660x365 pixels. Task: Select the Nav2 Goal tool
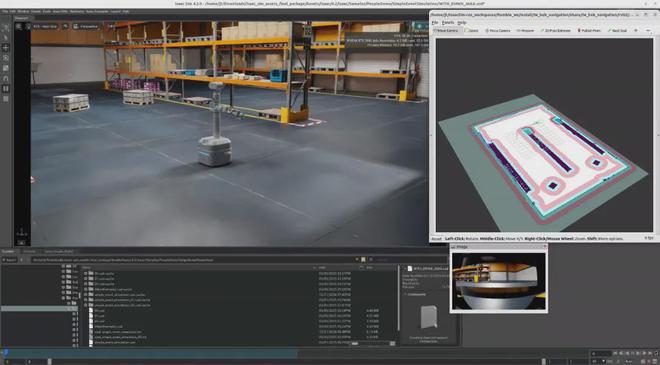pyautogui.click(x=617, y=31)
